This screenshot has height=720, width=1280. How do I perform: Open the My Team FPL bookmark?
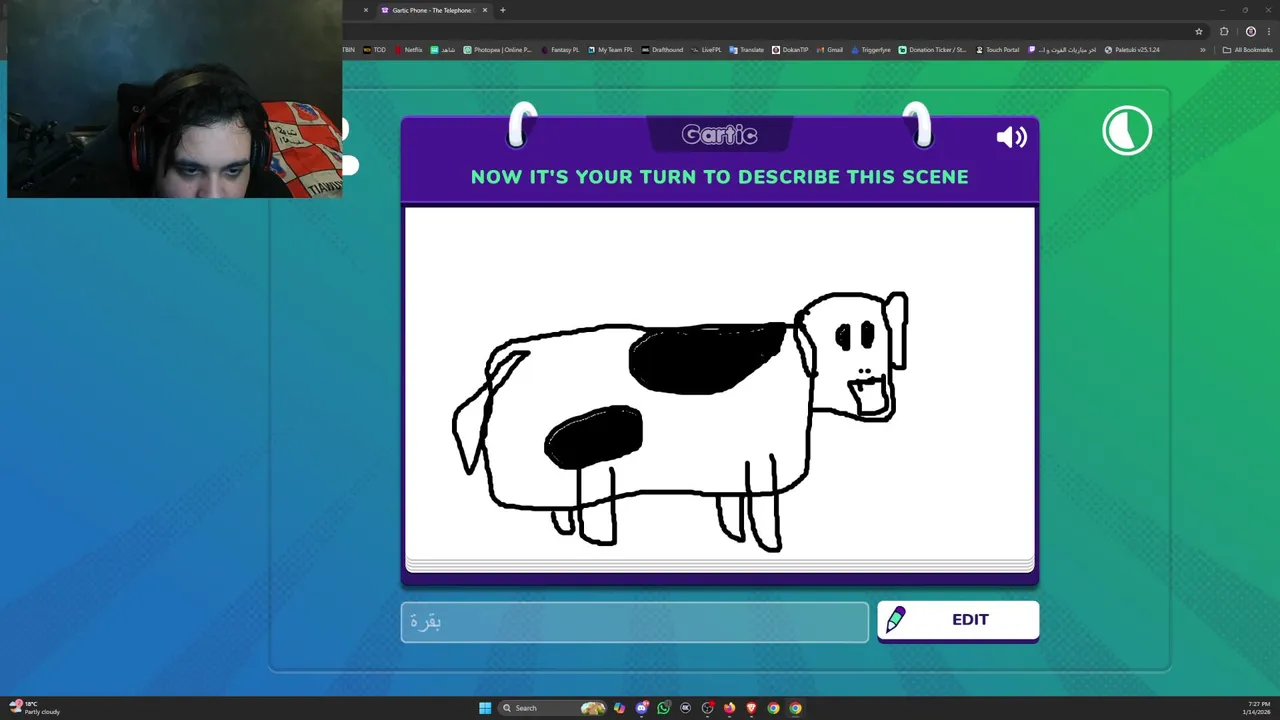click(x=611, y=50)
